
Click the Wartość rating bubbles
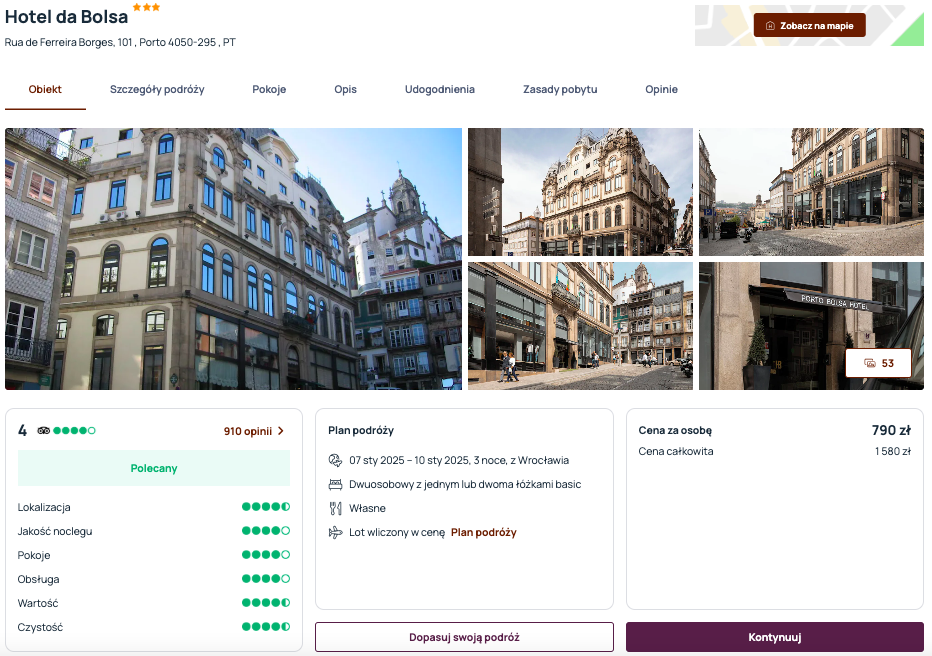[266, 603]
